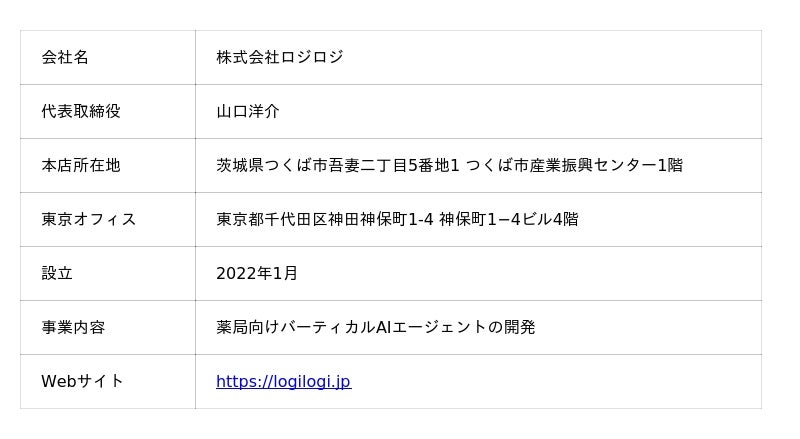Image resolution: width=800 pixels, height=439 pixels.
Task: Click the 東京オフィス label cell
Action: 88,219
